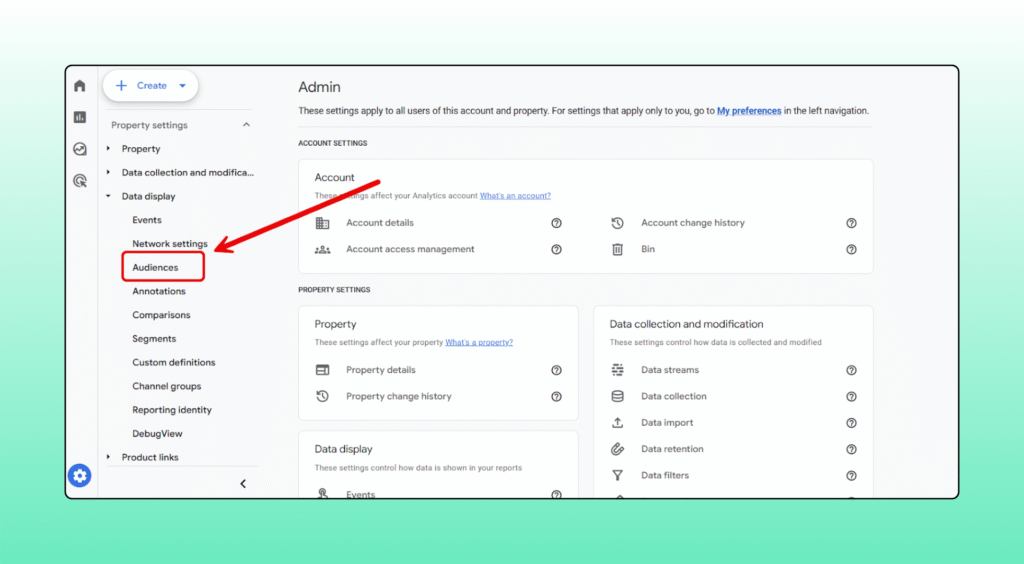Click the Admin gear icon
This screenshot has height=564, width=1024.
point(80,476)
